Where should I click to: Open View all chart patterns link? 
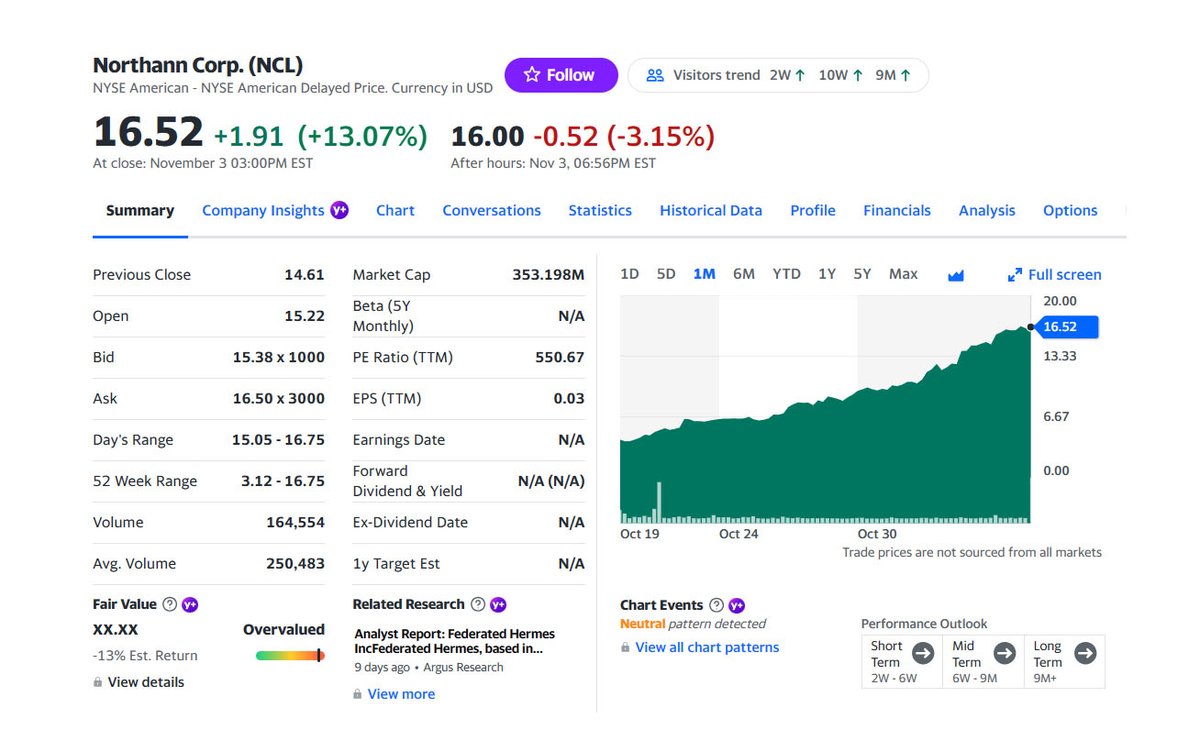pyautogui.click(x=707, y=647)
